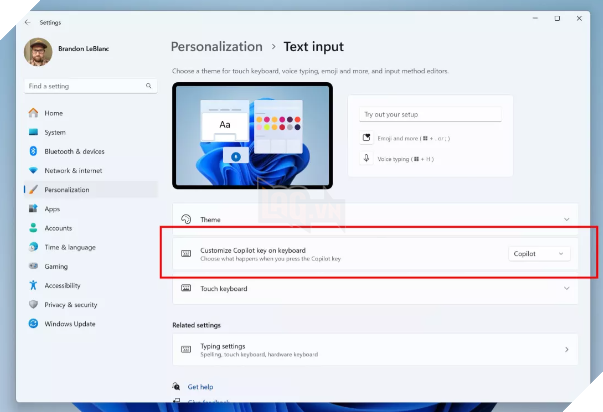The height and width of the screenshot is (412, 603).
Task: Go to Home settings page
Action: click(x=91, y=113)
